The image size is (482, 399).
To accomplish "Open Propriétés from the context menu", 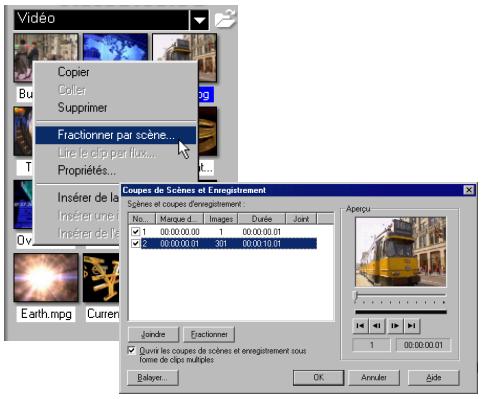I will point(86,170).
